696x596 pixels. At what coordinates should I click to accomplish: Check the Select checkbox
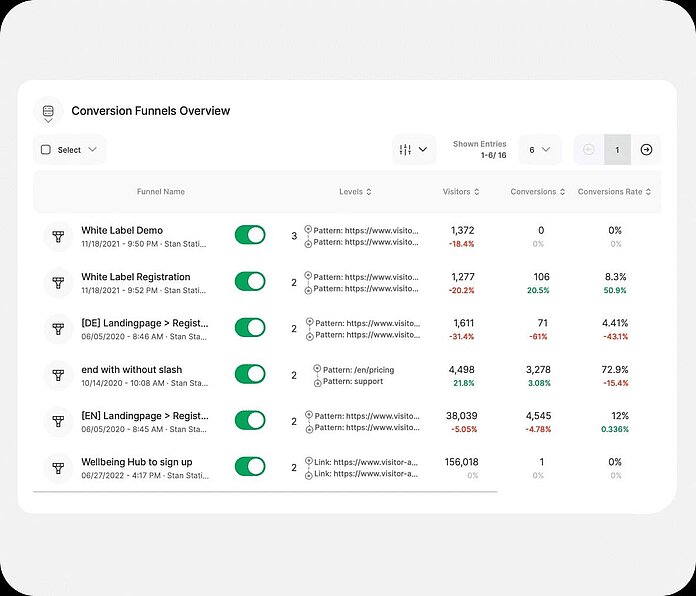[46, 150]
